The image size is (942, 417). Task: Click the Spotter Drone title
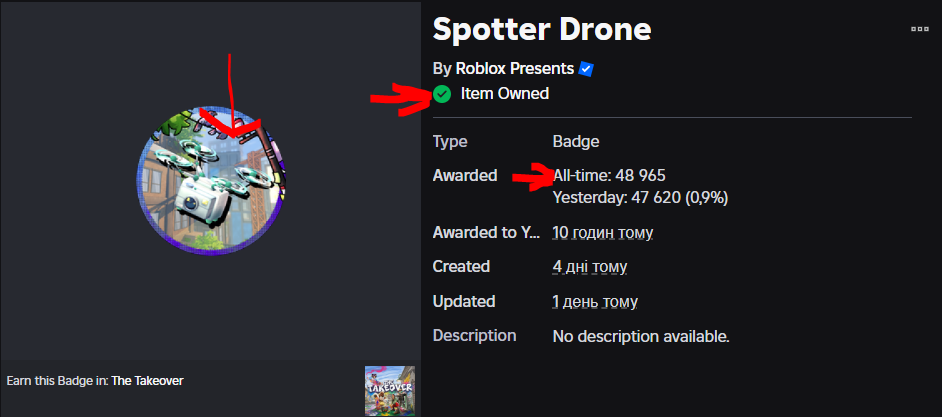(542, 29)
